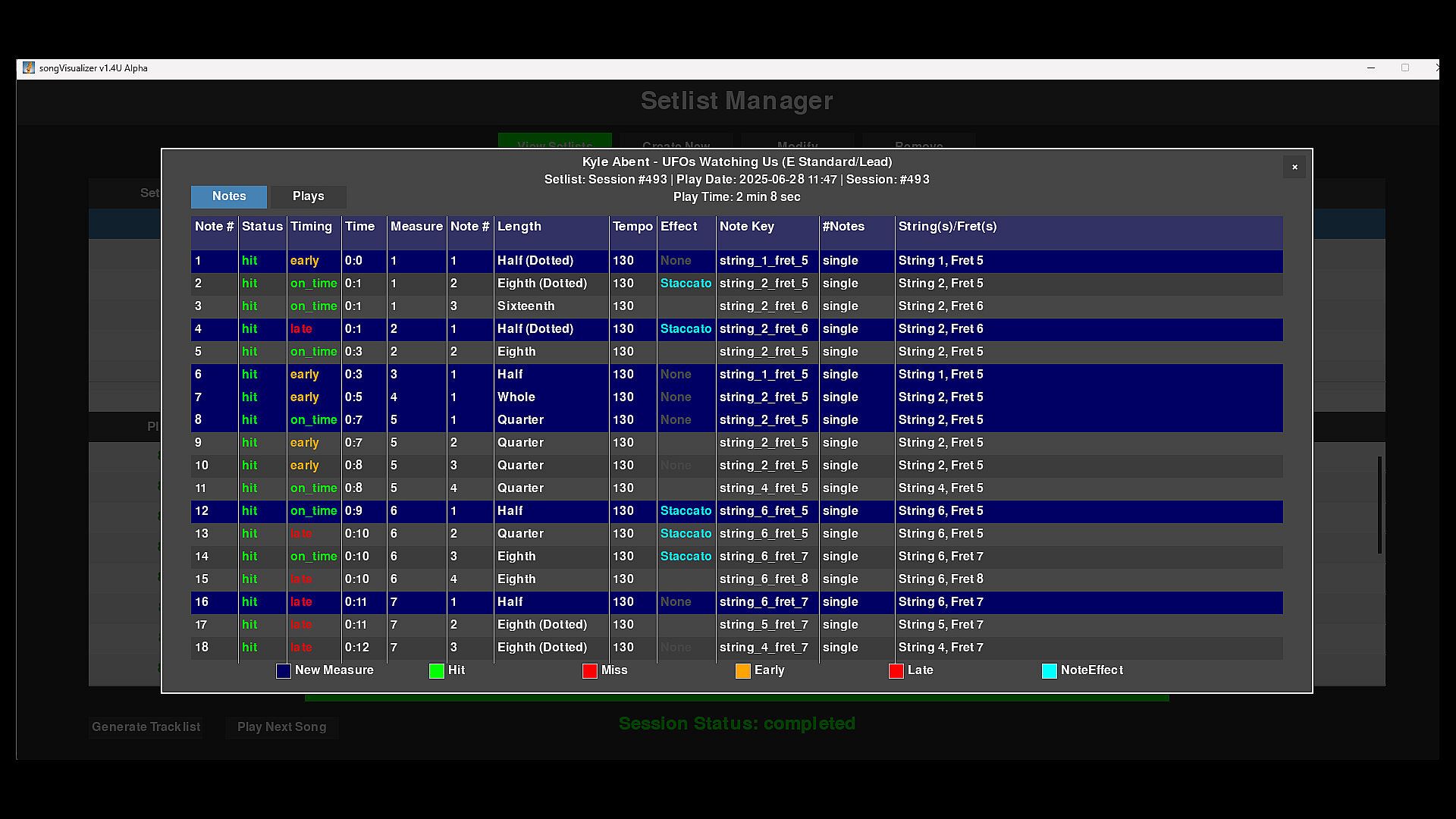Click the vertical scrollbar at right edge

pos(1379,504)
